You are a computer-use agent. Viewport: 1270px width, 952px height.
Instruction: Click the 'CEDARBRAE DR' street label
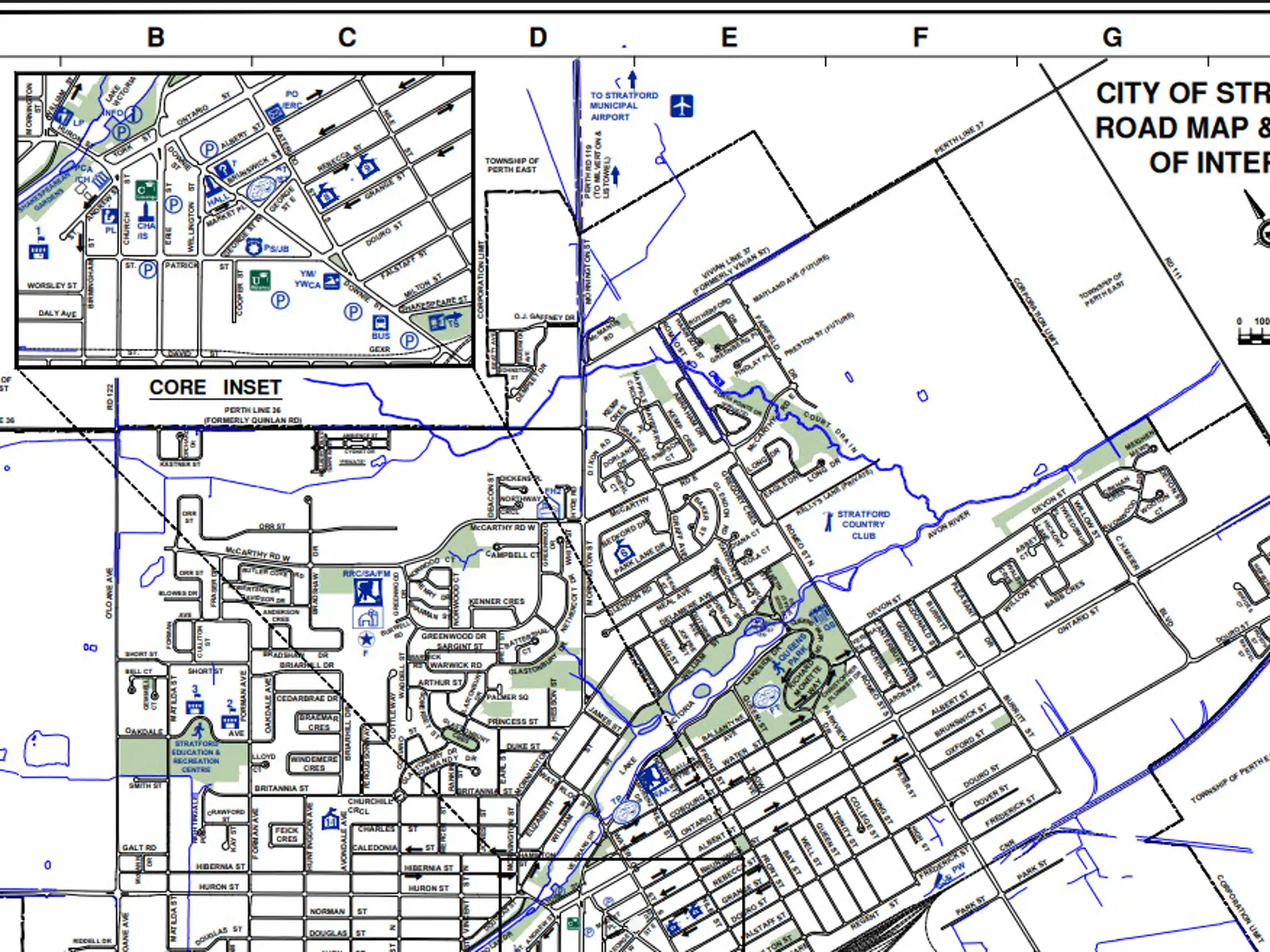coord(307,699)
